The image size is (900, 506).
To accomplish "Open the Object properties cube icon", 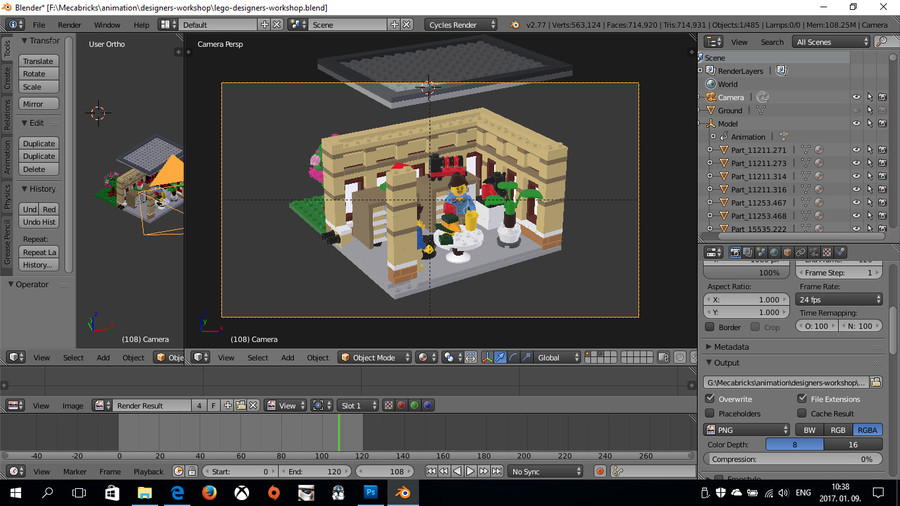I will click(788, 252).
